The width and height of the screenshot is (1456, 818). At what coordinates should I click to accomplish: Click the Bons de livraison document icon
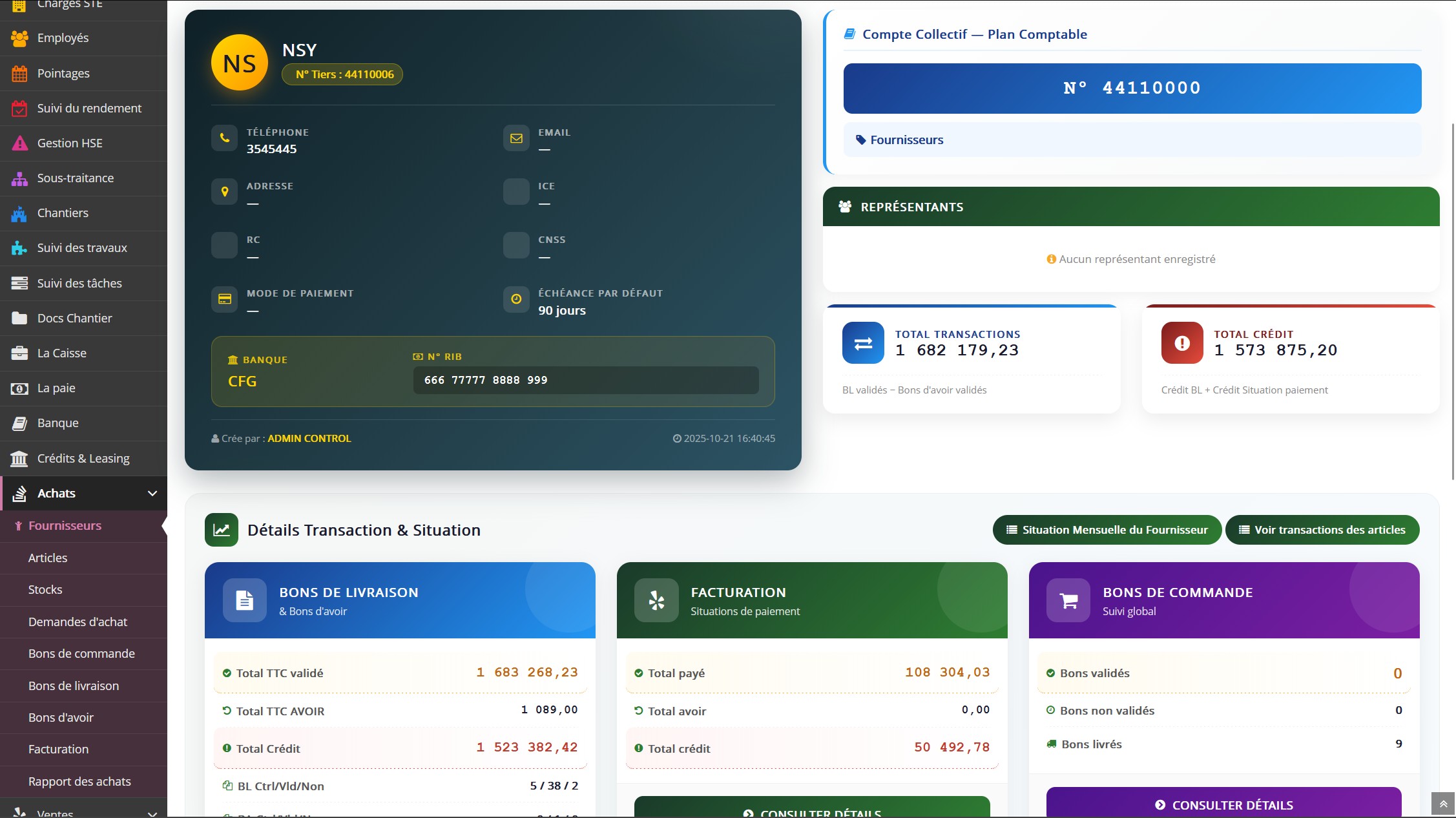pyautogui.click(x=244, y=600)
